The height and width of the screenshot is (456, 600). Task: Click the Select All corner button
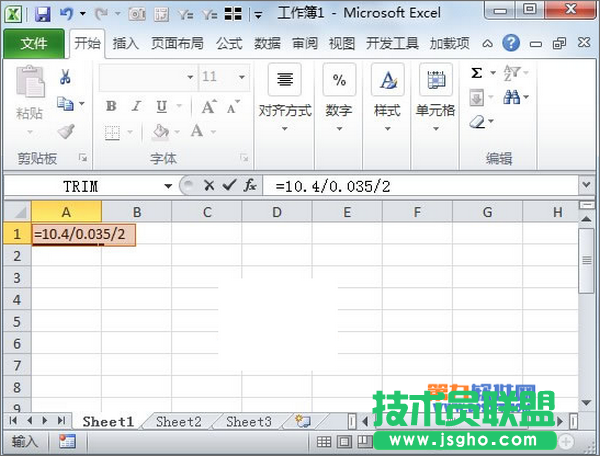[x=17, y=212]
